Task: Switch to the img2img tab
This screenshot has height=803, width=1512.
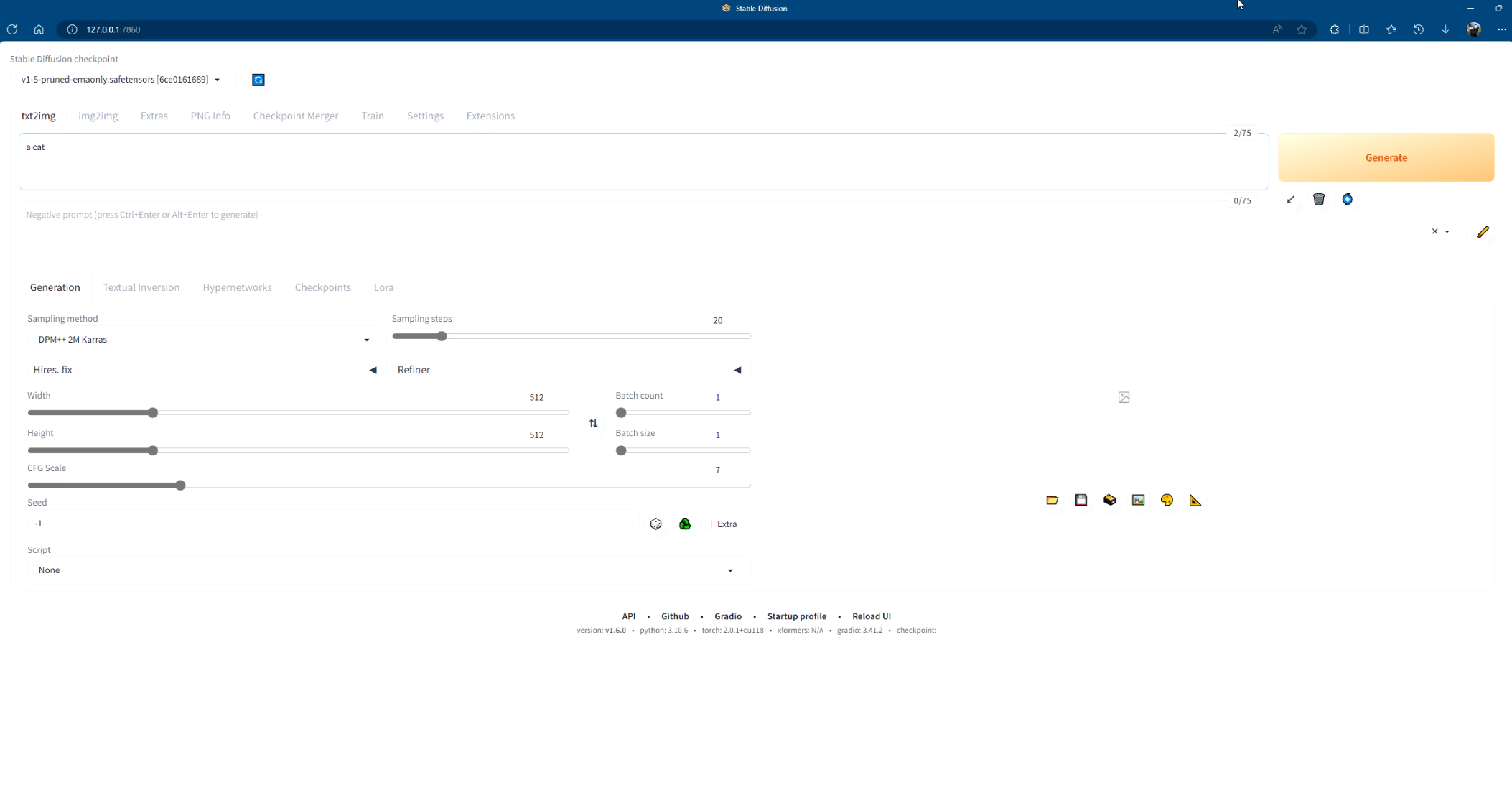Action: 98,116
